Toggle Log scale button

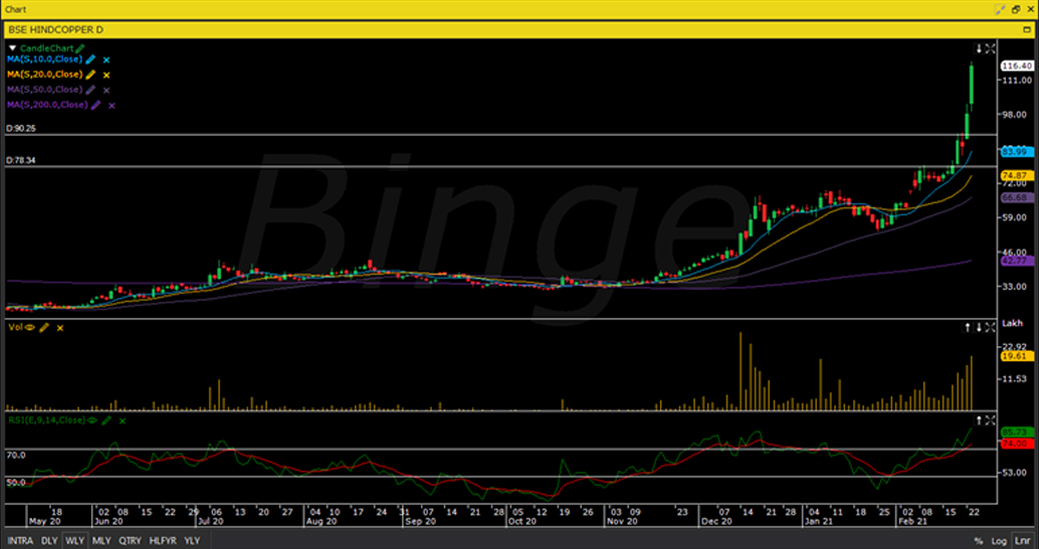coord(999,541)
